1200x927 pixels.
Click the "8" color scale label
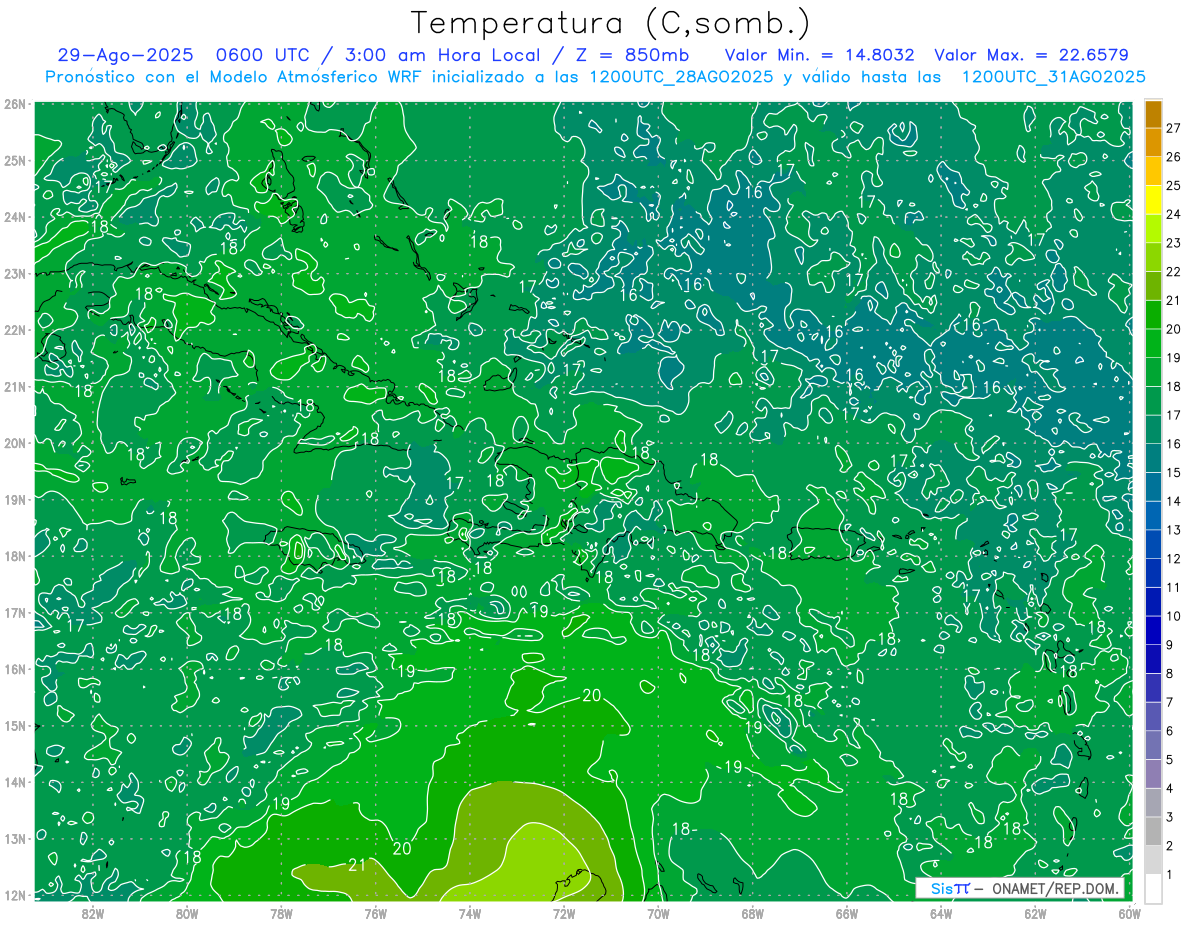(1170, 673)
